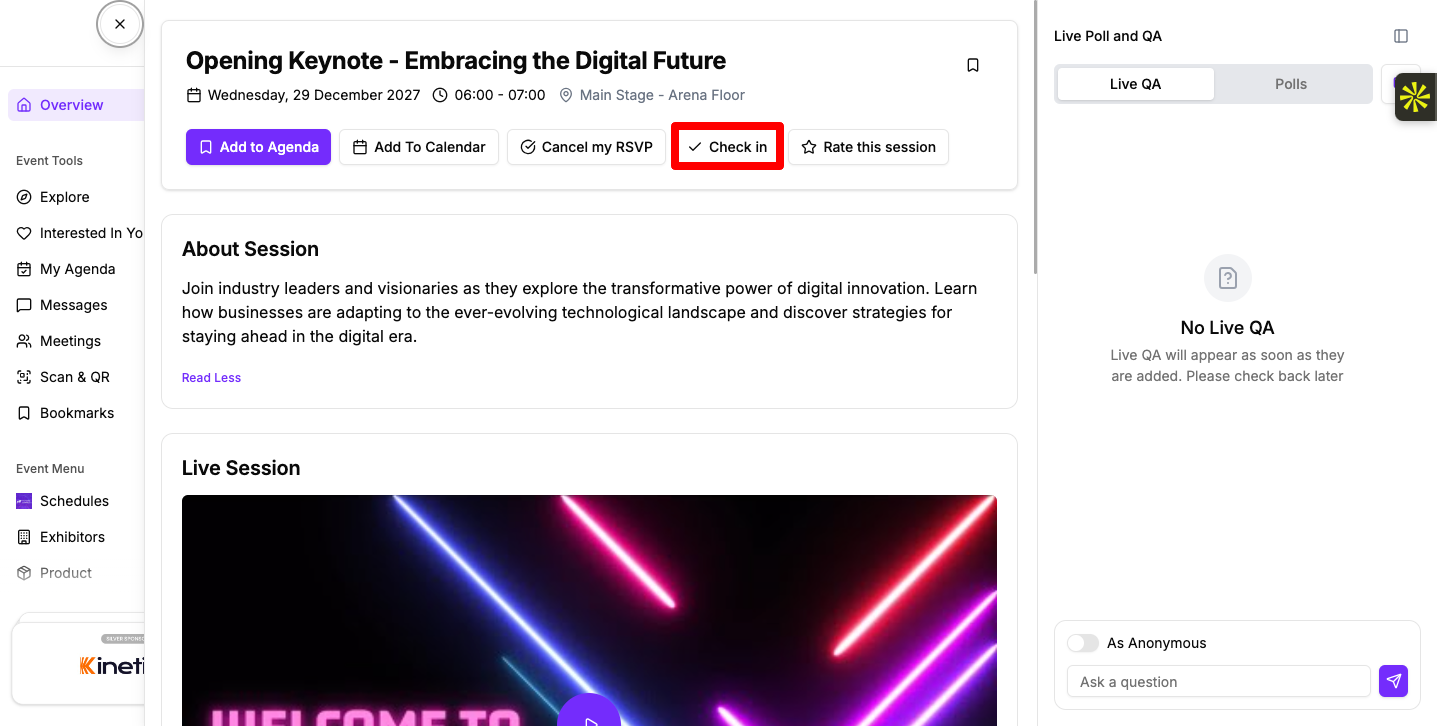Click the Add To Calendar button
Viewport: 1437px width, 726px height.
(419, 147)
